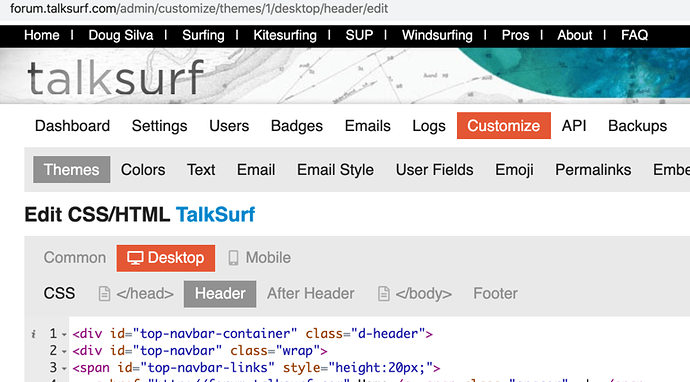
Task: Open the Backups admin tab
Action: tap(637, 126)
